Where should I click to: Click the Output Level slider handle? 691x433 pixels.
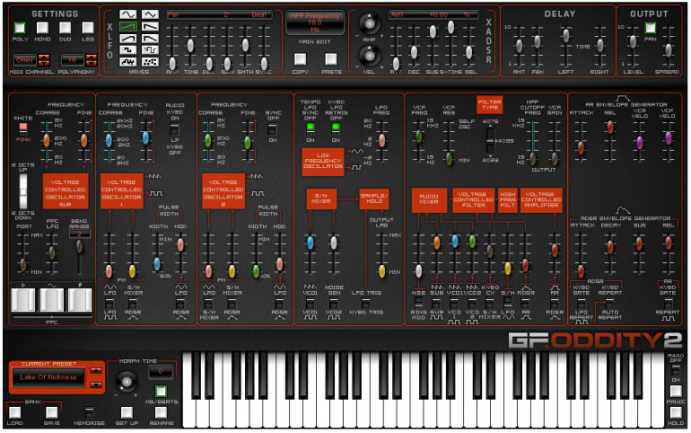click(x=633, y=41)
